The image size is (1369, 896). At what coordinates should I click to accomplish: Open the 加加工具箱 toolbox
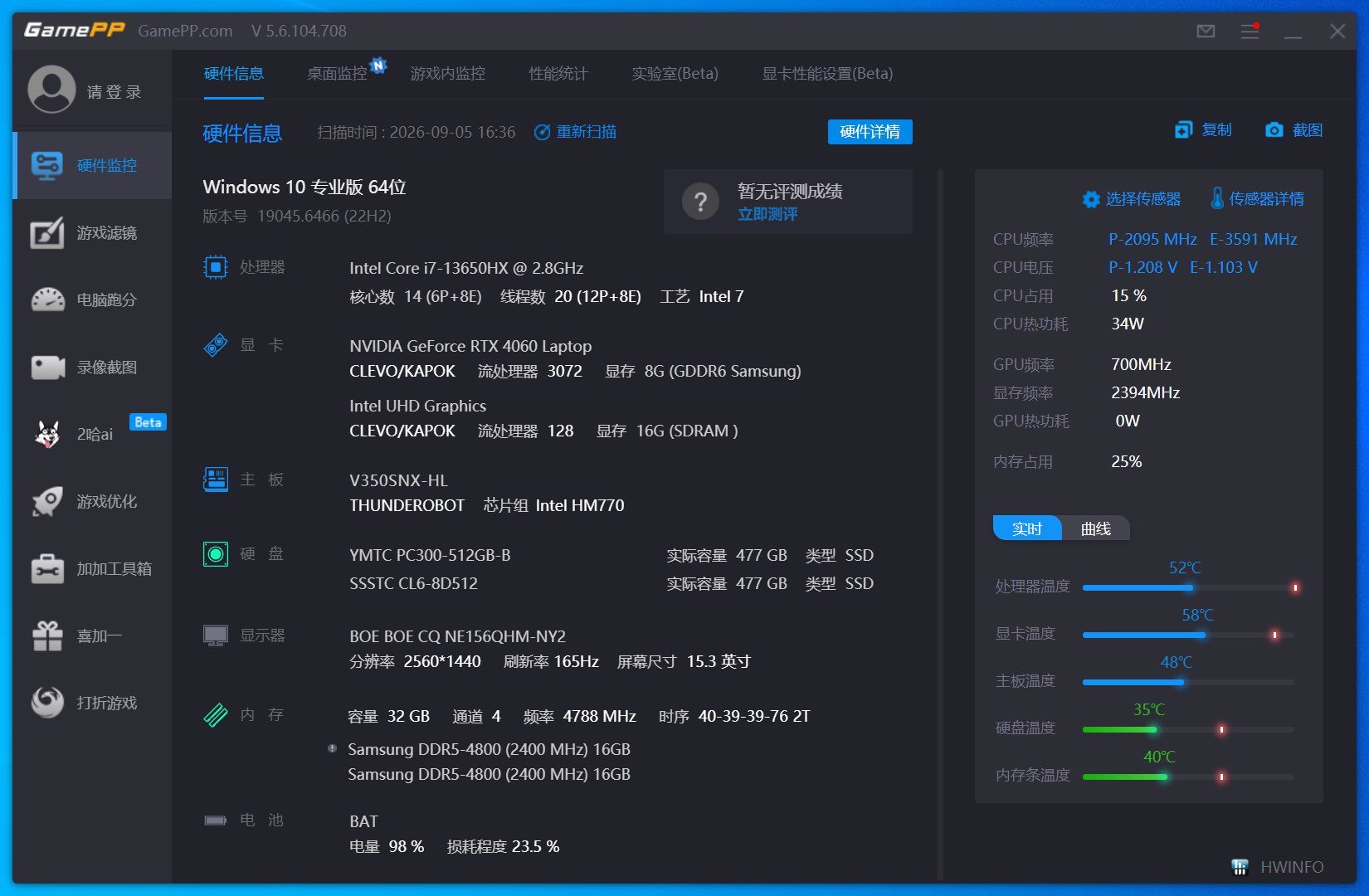(x=92, y=568)
